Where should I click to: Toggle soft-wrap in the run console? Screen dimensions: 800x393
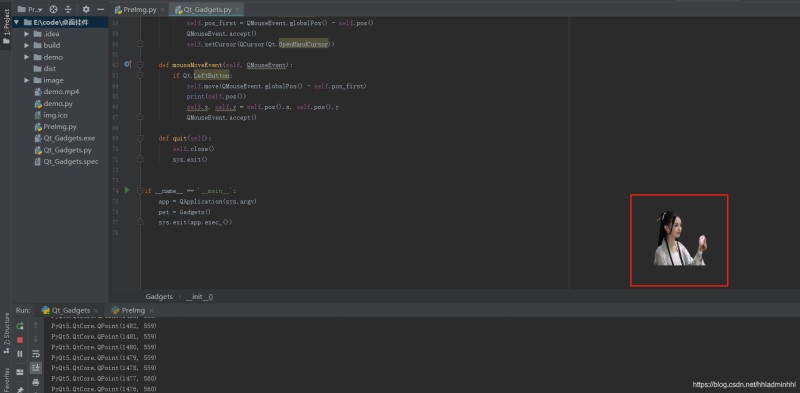coord(36,354)
